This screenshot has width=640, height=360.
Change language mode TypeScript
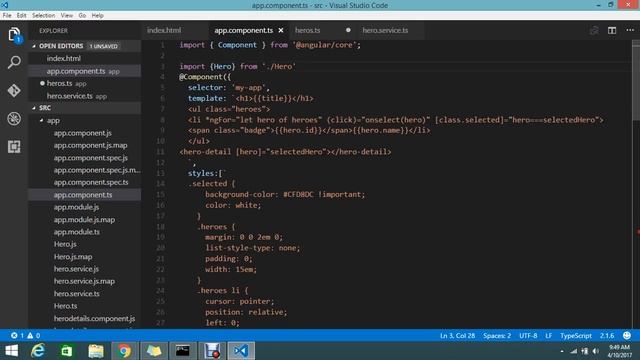pos(576,336)
